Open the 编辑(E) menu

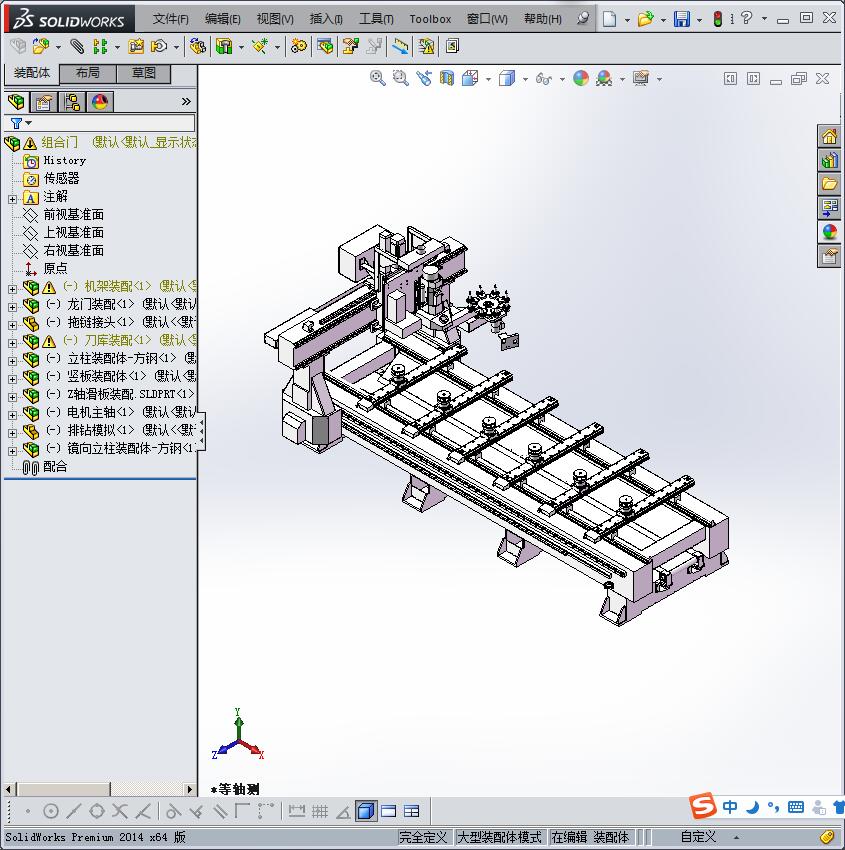click(x=222, y=19)
